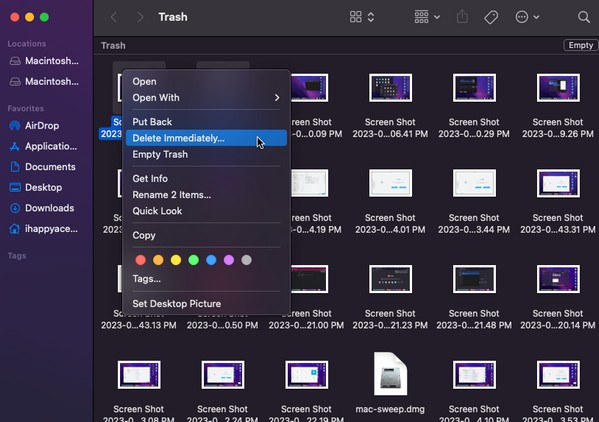Image resolution: width=599 pixels, height=422 pixels.
Task: Choose Empty Trash in context menu
Action: (x=206, y=154)
